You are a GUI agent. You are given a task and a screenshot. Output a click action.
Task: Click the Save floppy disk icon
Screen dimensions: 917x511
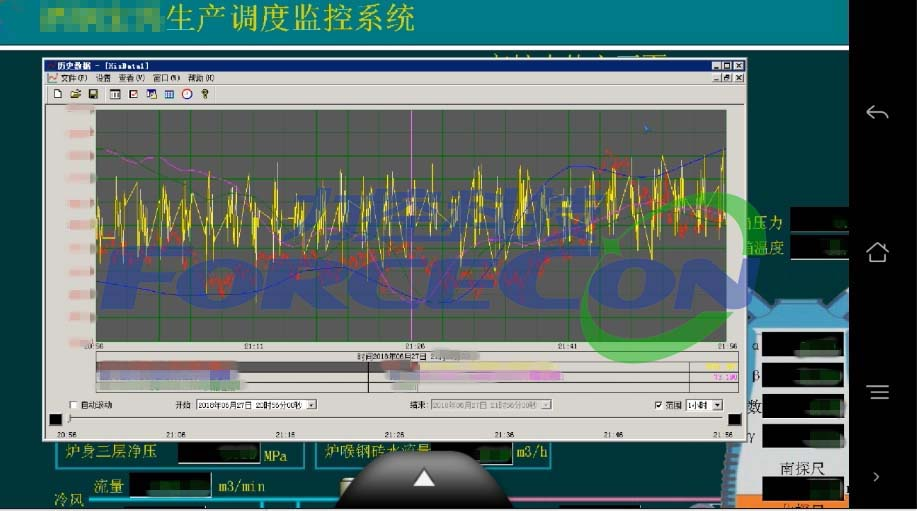pyautogui.click(x=93, y=94)
